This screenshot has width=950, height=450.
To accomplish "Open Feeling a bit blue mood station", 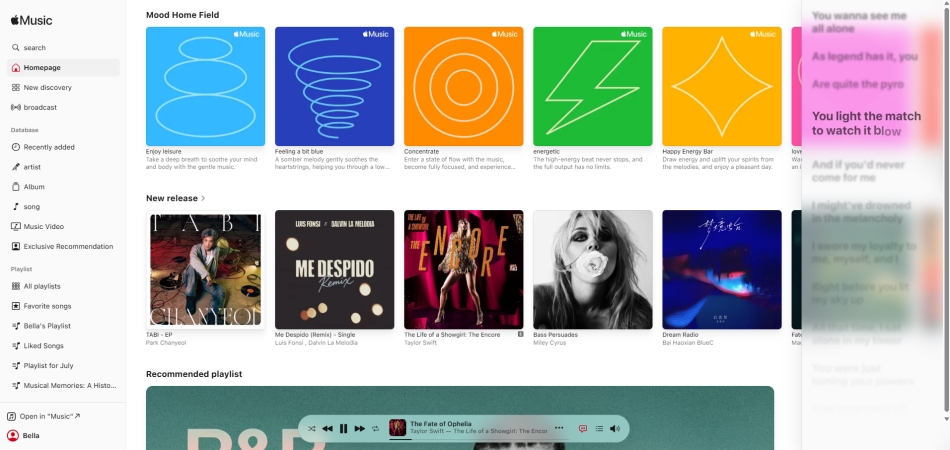I will pos(334,86).
